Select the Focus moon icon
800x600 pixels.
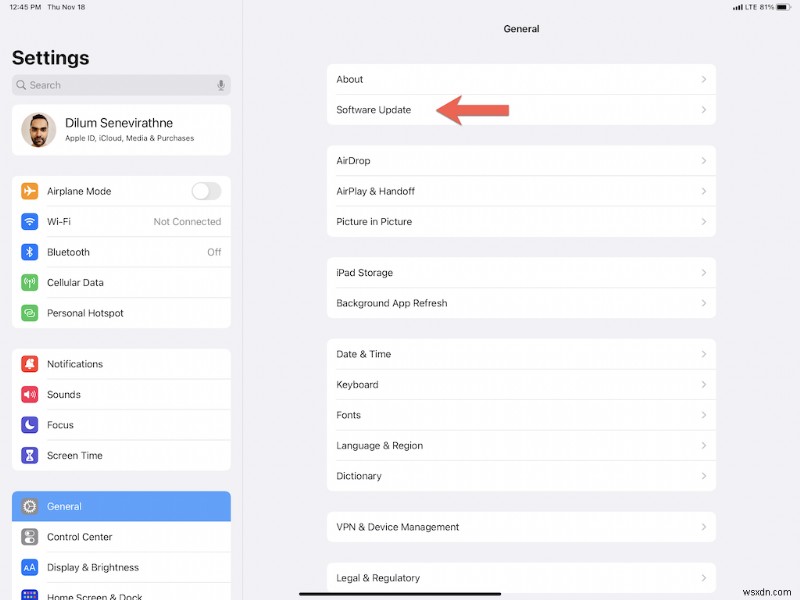click(x=29, y=425)
